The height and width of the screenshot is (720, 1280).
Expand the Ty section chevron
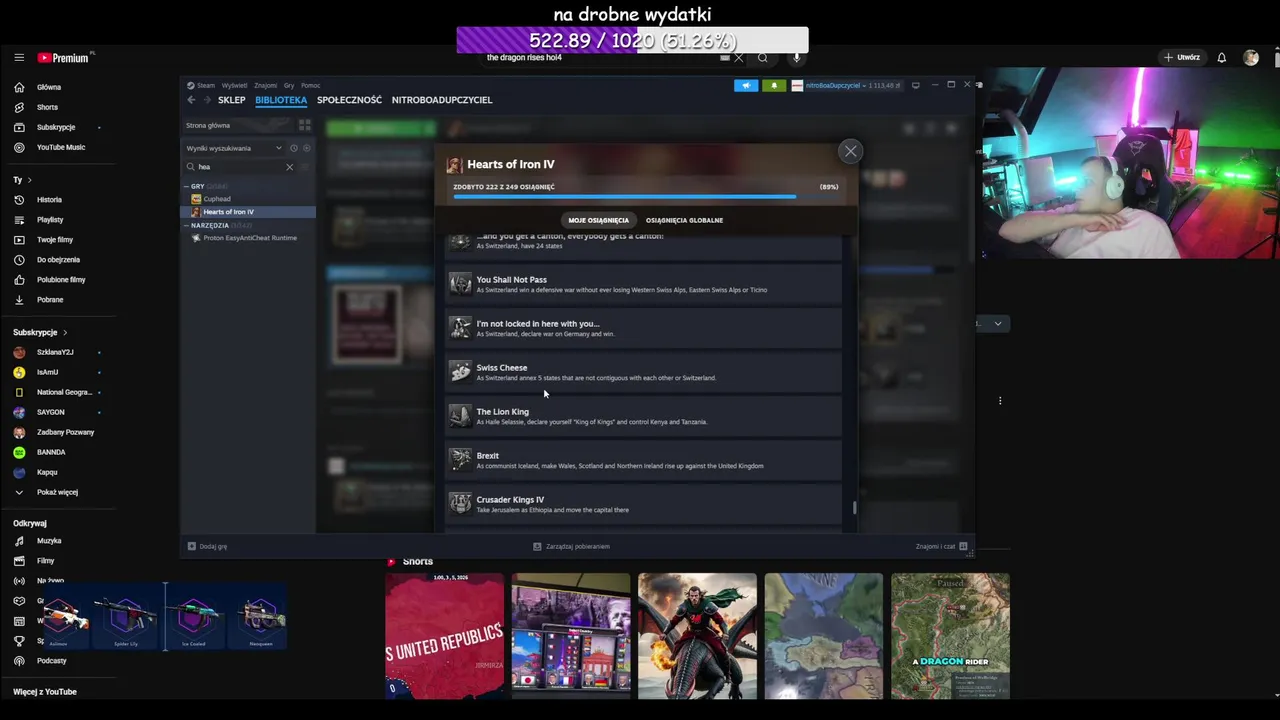pyautogui.click(x=29, y=180)
